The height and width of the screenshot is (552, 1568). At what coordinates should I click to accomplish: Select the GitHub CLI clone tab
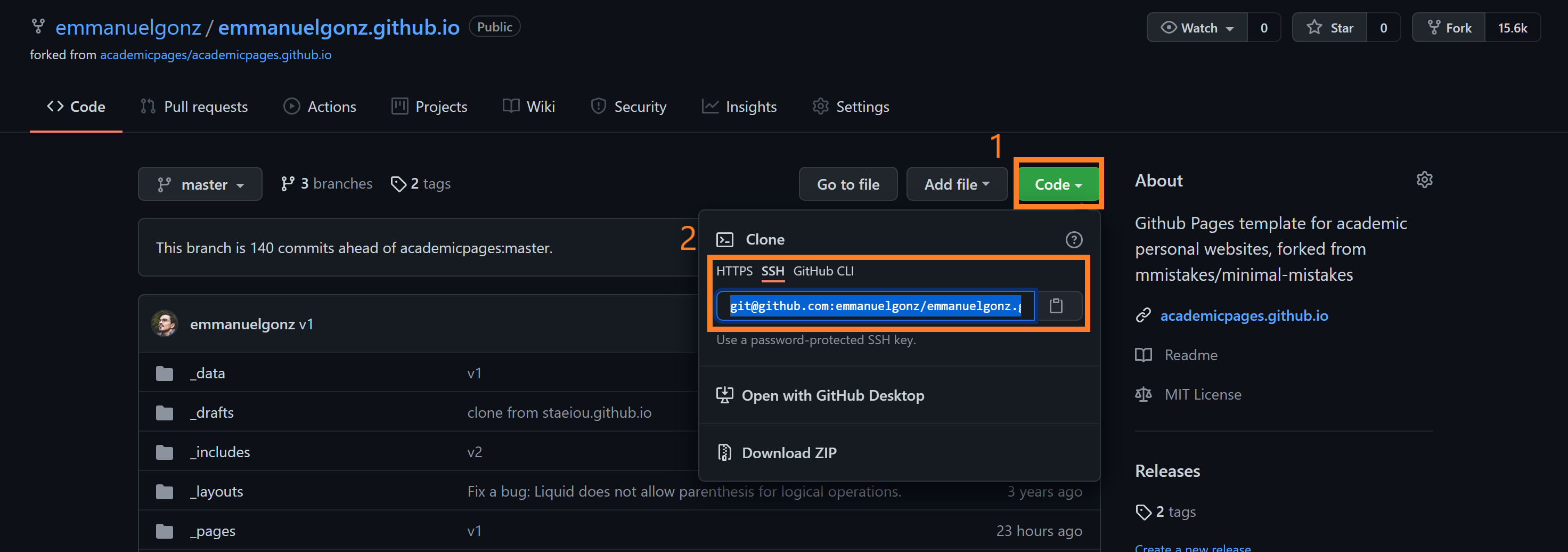point(823,271)
